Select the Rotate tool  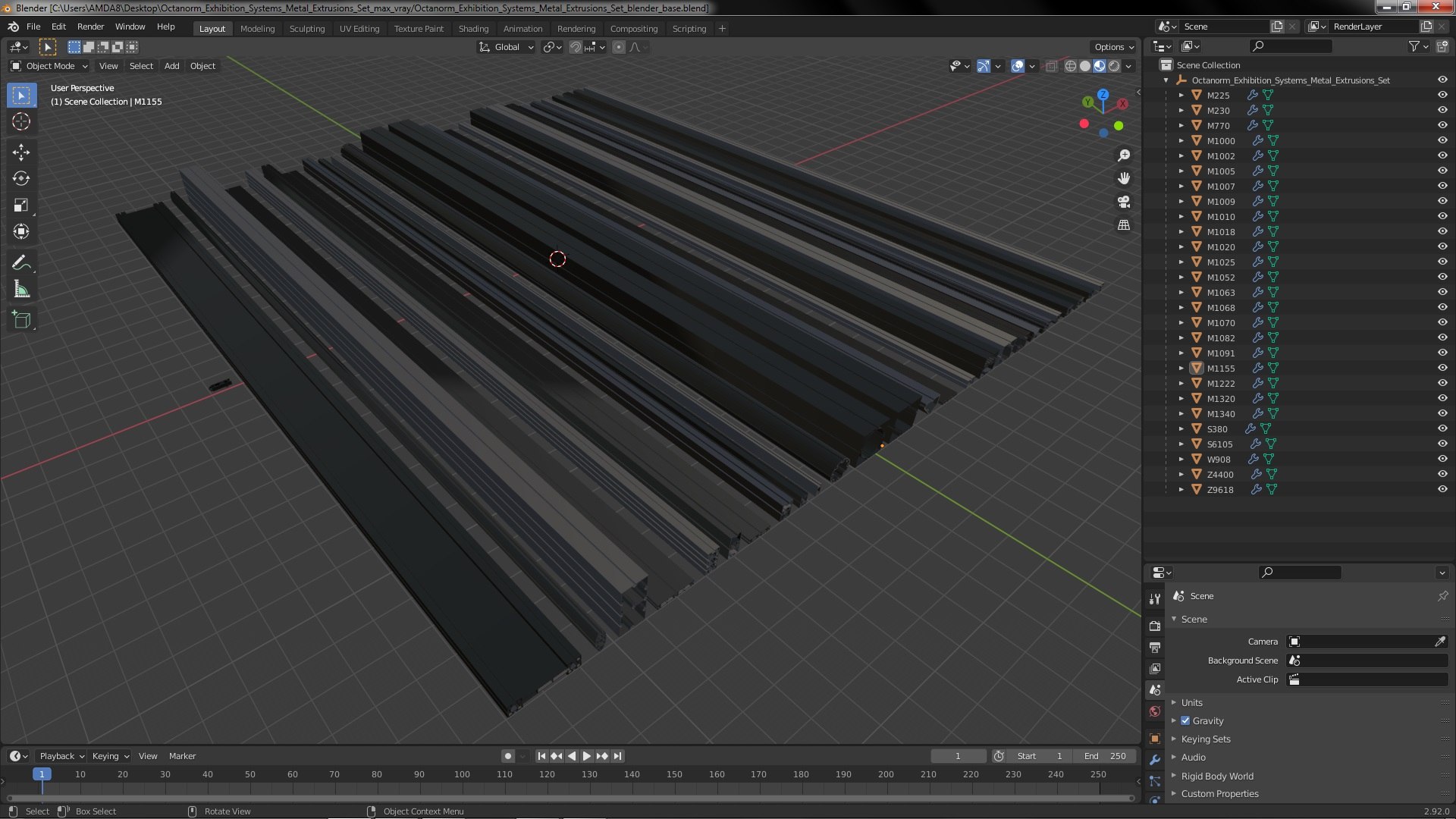click(x=21, y=179)
